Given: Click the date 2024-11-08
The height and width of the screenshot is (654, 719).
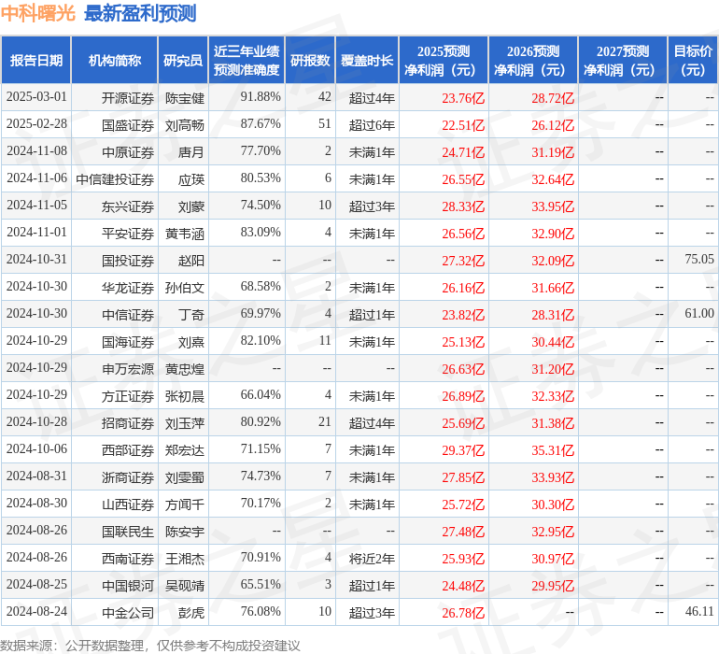Looking at the screenshot, I should [37, 151].
